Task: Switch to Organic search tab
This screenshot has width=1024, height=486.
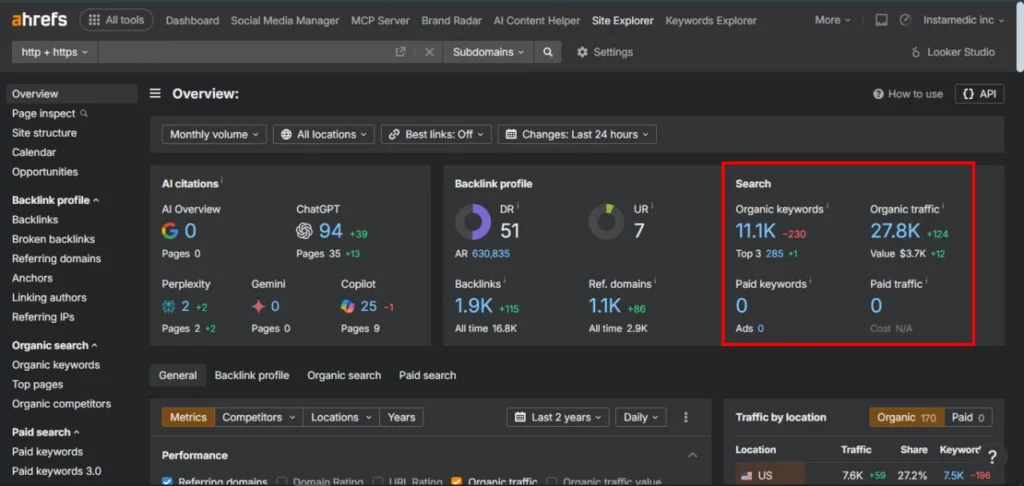Action: 344,376
